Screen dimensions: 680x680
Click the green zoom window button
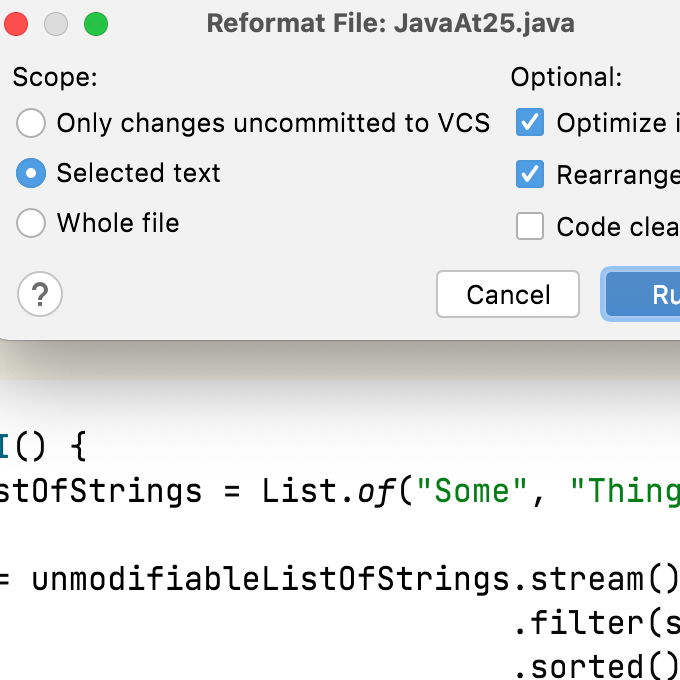pyautogui.click(x=95, y=24)
